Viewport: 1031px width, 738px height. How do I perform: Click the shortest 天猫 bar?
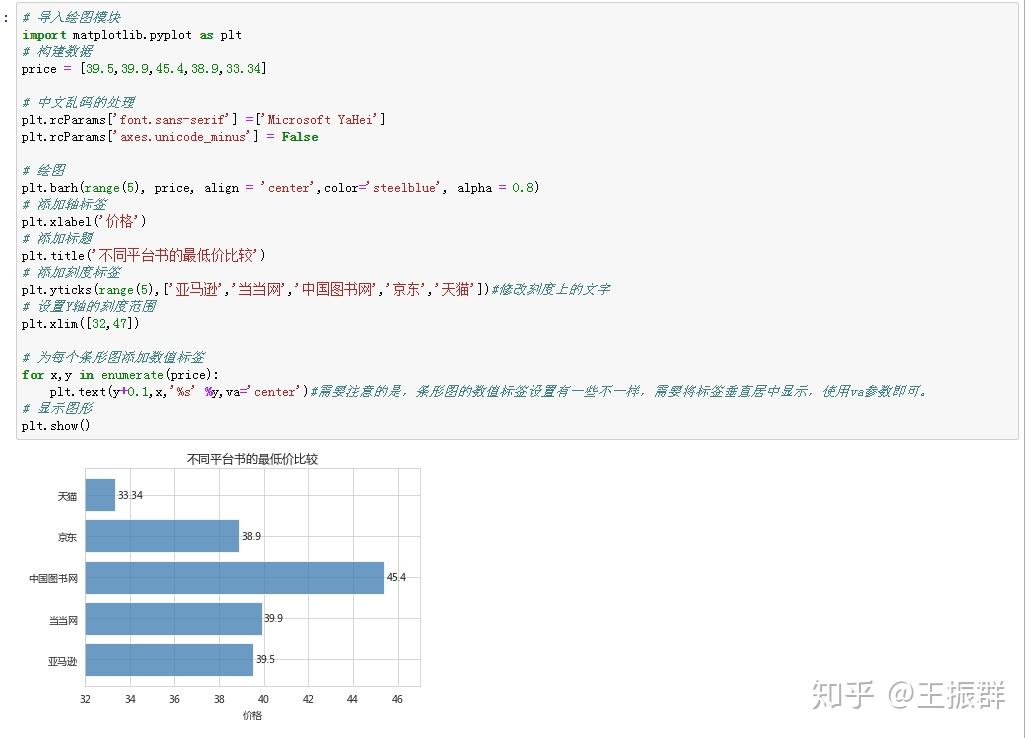100,496
